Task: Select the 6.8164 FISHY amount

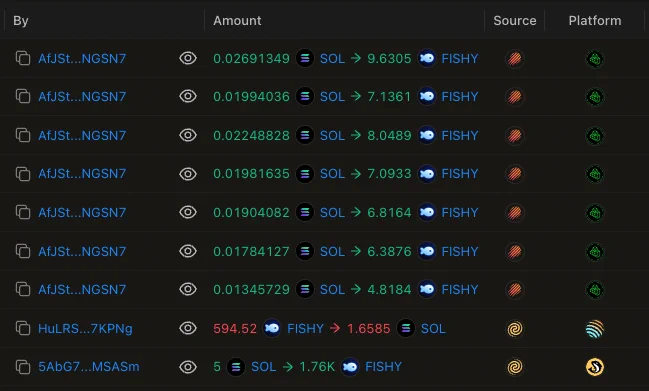Action: pos(389,213)
